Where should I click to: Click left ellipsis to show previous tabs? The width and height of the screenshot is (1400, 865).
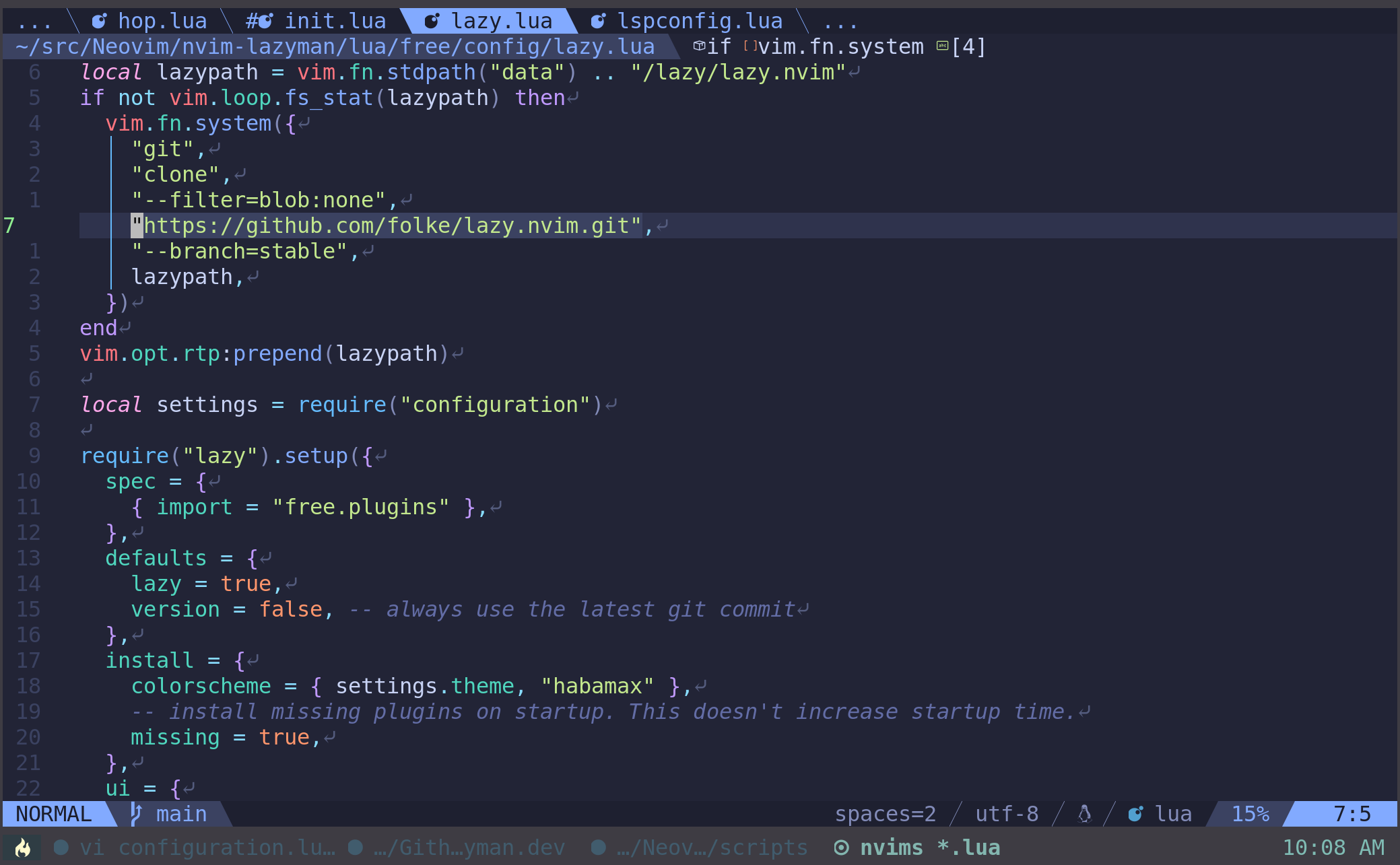coord(34,22)
